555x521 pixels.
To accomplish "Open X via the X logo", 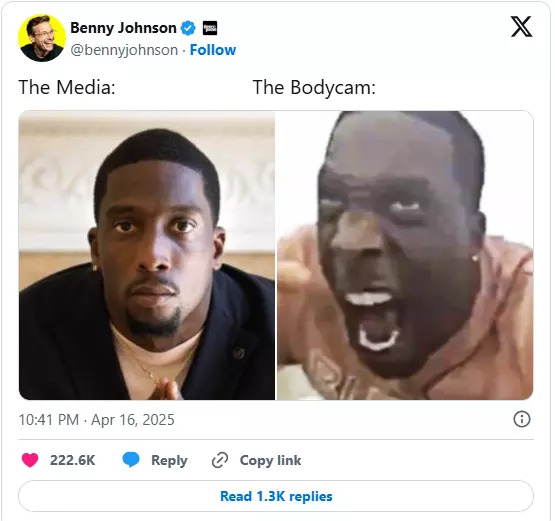I will tap(521, 27).
